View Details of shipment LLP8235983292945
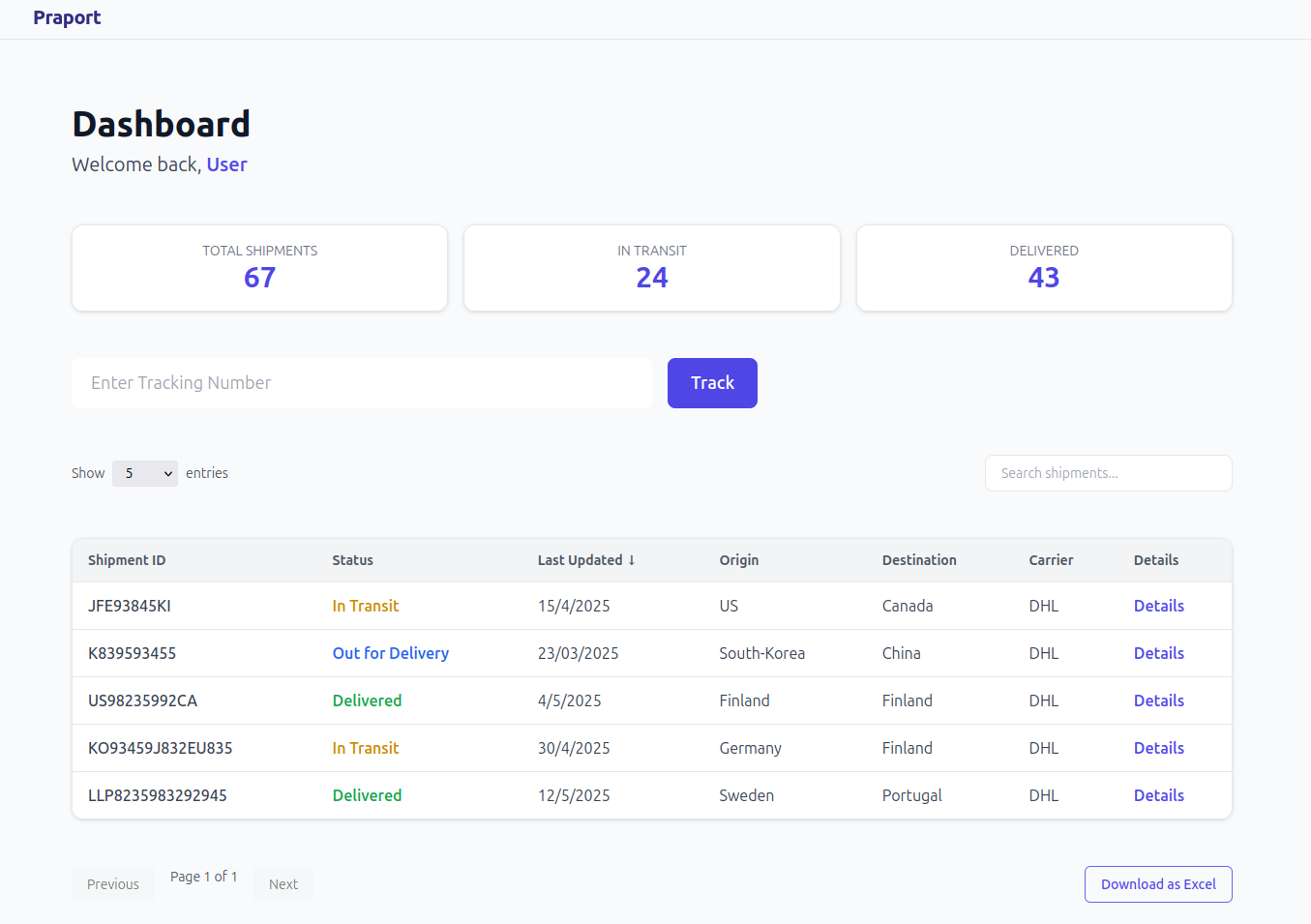Image resolution: width=1311 pixels, height=924 pixels. (x=1158, y=794)
